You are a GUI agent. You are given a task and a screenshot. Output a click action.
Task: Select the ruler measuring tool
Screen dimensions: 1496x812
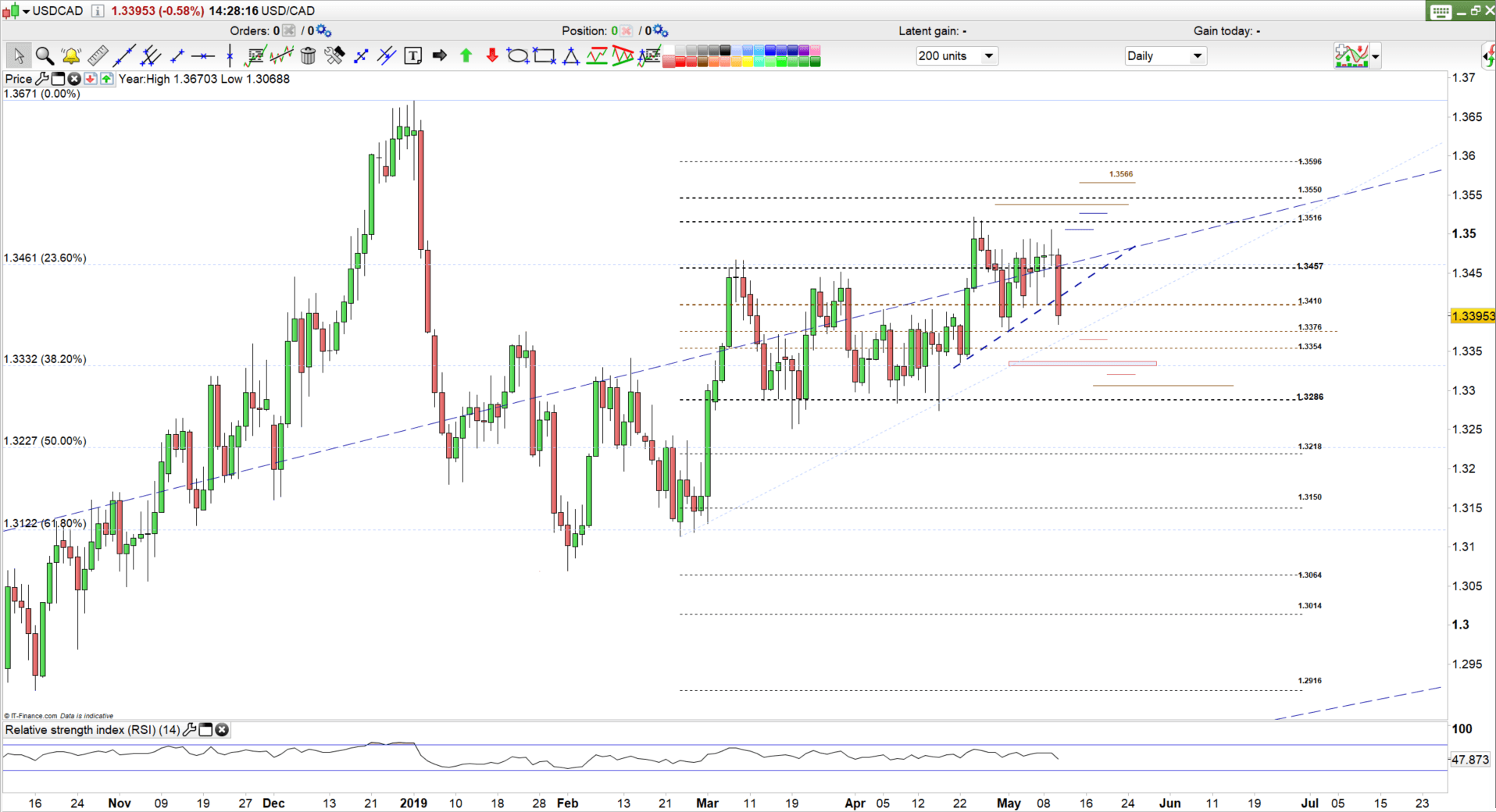coord(98,55)
